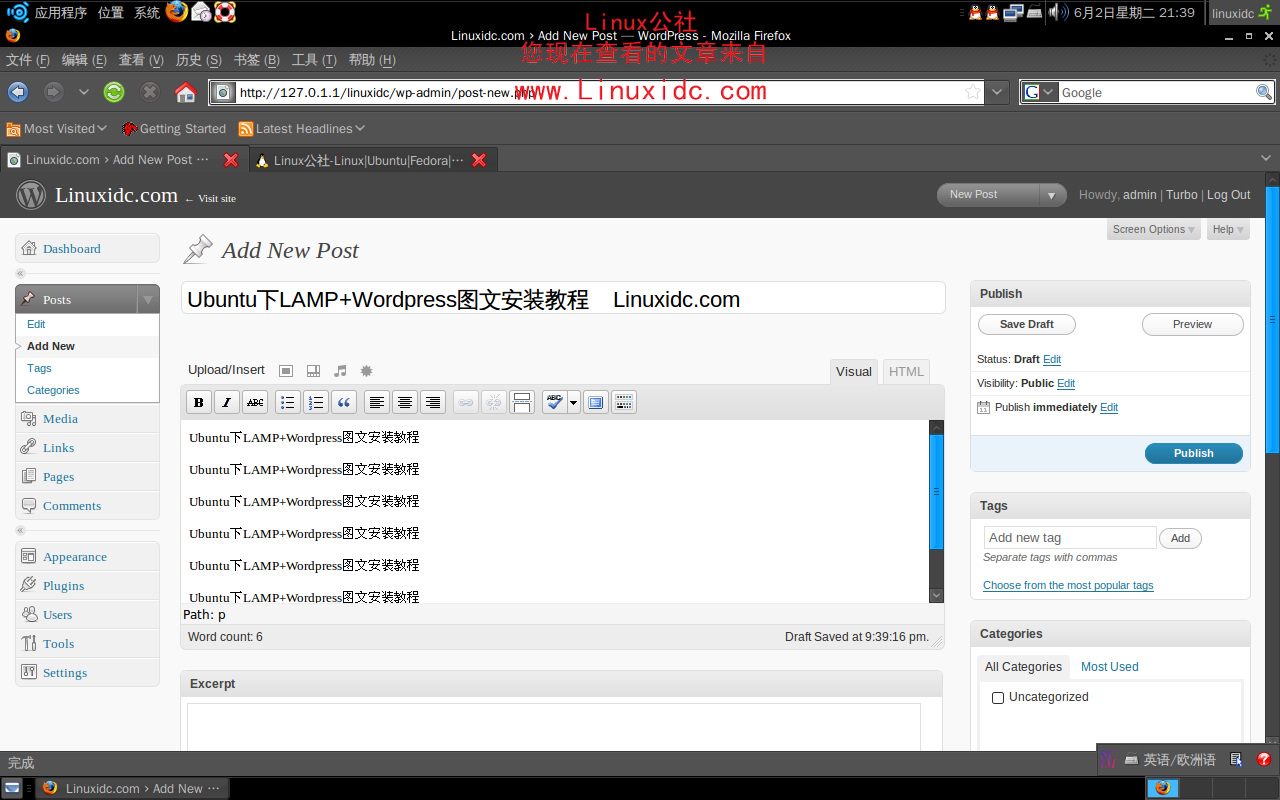Screen dimensions: 1280x800
Task: Check the Uncategorized category checkbox
Action: click(x=997, y=697)
